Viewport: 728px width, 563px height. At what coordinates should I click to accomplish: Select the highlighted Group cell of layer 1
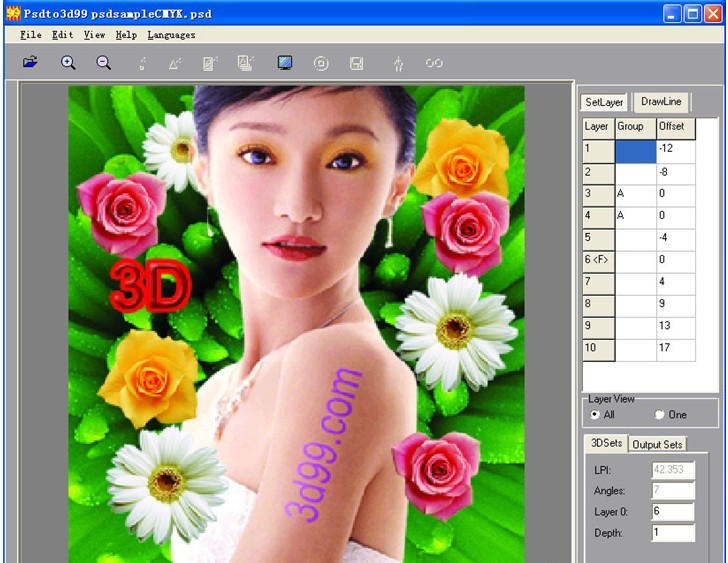(x=635, y=149)
